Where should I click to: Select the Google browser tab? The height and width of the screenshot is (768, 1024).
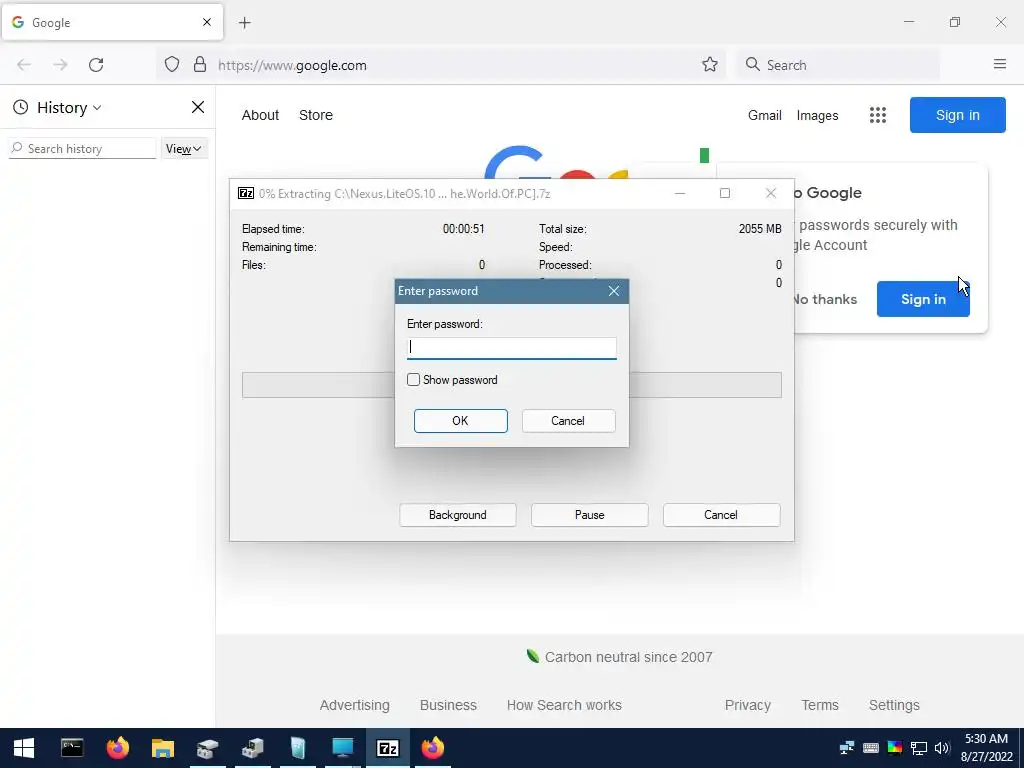click(x=112, y=22)
